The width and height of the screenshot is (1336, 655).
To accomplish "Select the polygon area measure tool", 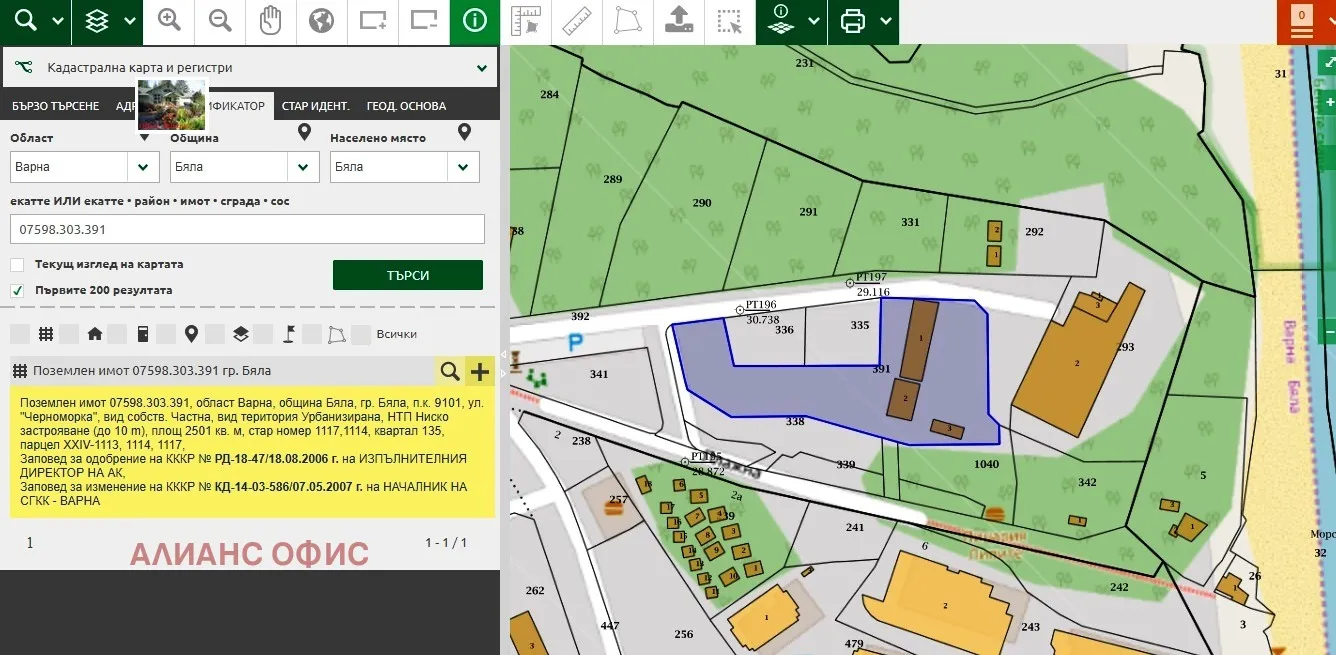I will [628, 21].
